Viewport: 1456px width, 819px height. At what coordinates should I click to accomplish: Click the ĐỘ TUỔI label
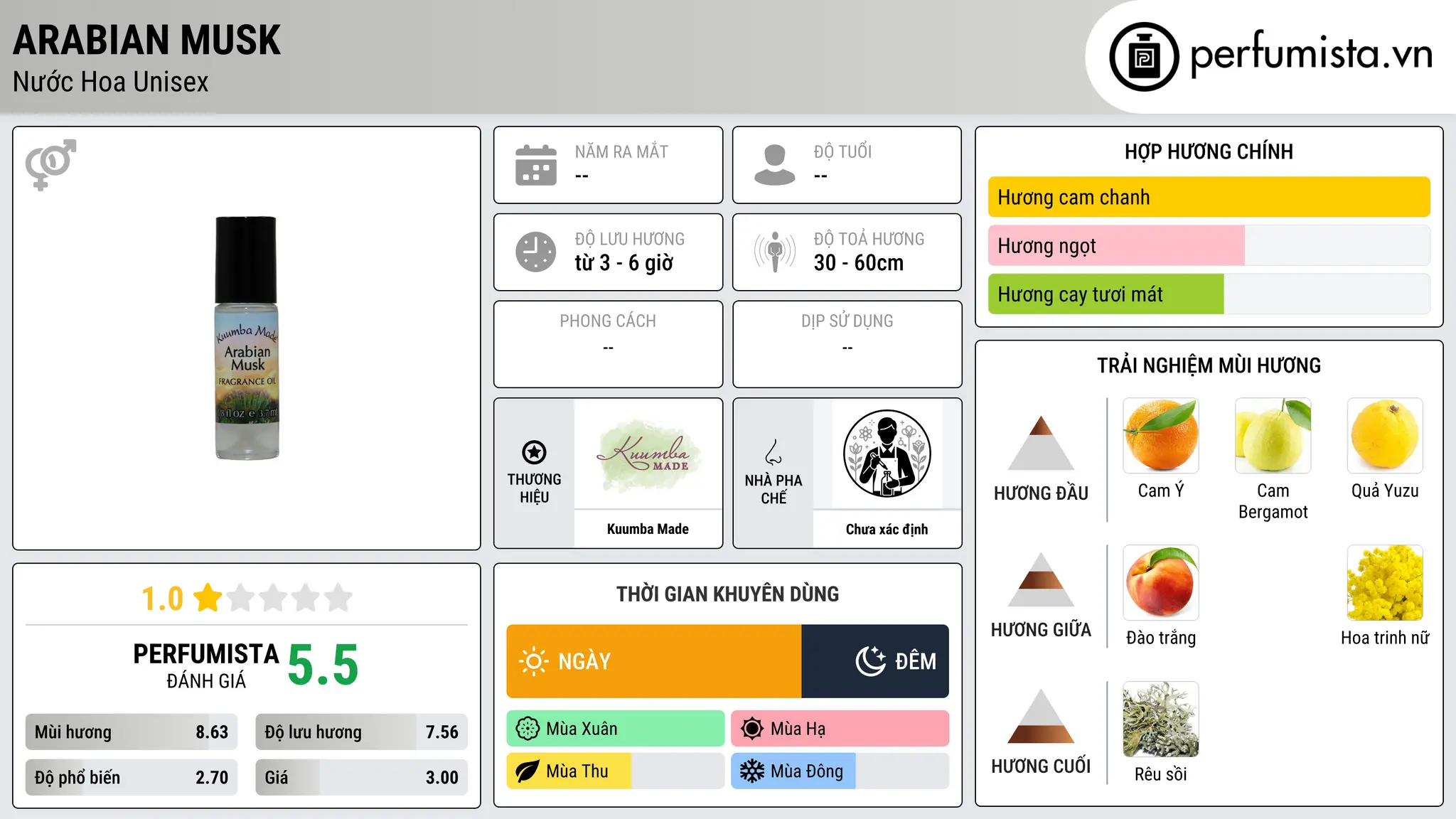point(842,151)
